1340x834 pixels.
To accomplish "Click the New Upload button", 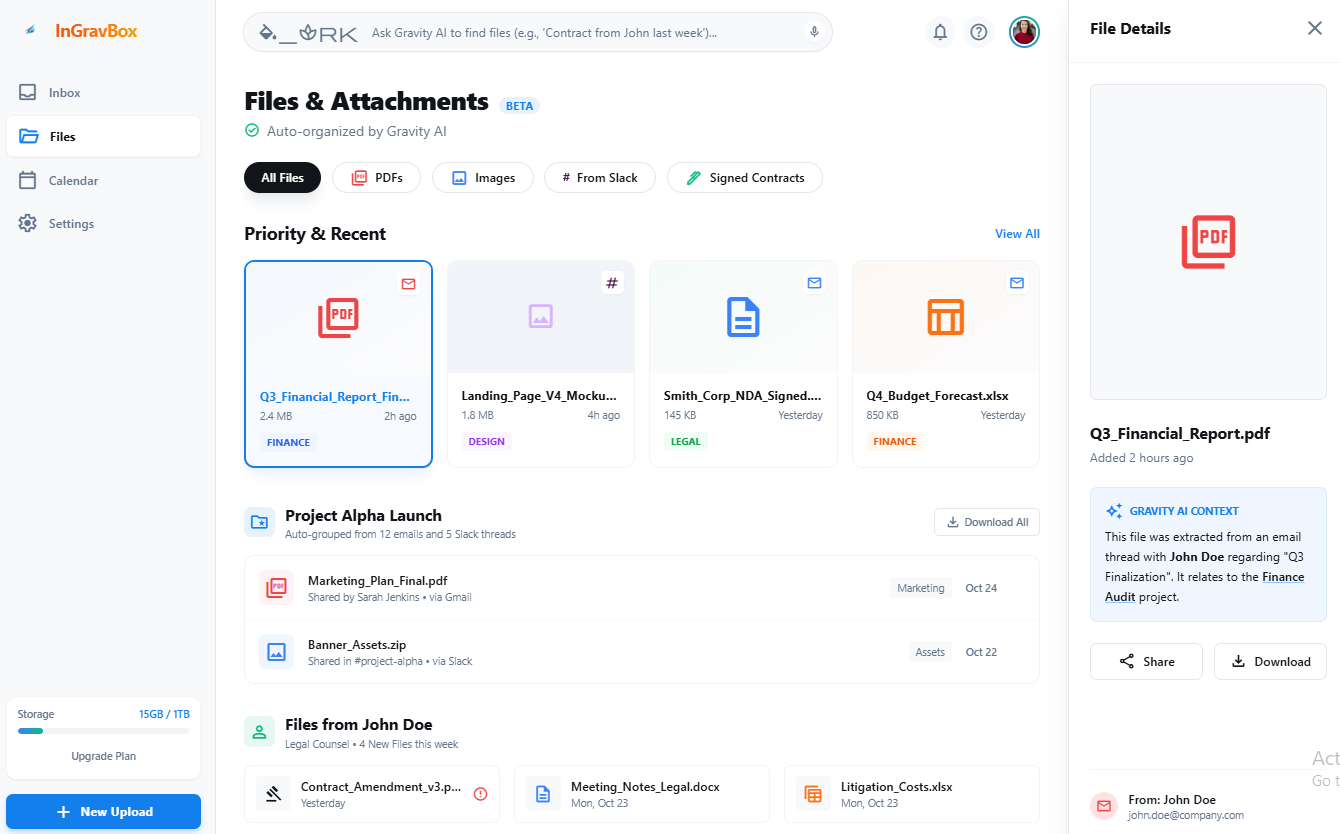I will point(103,812).
